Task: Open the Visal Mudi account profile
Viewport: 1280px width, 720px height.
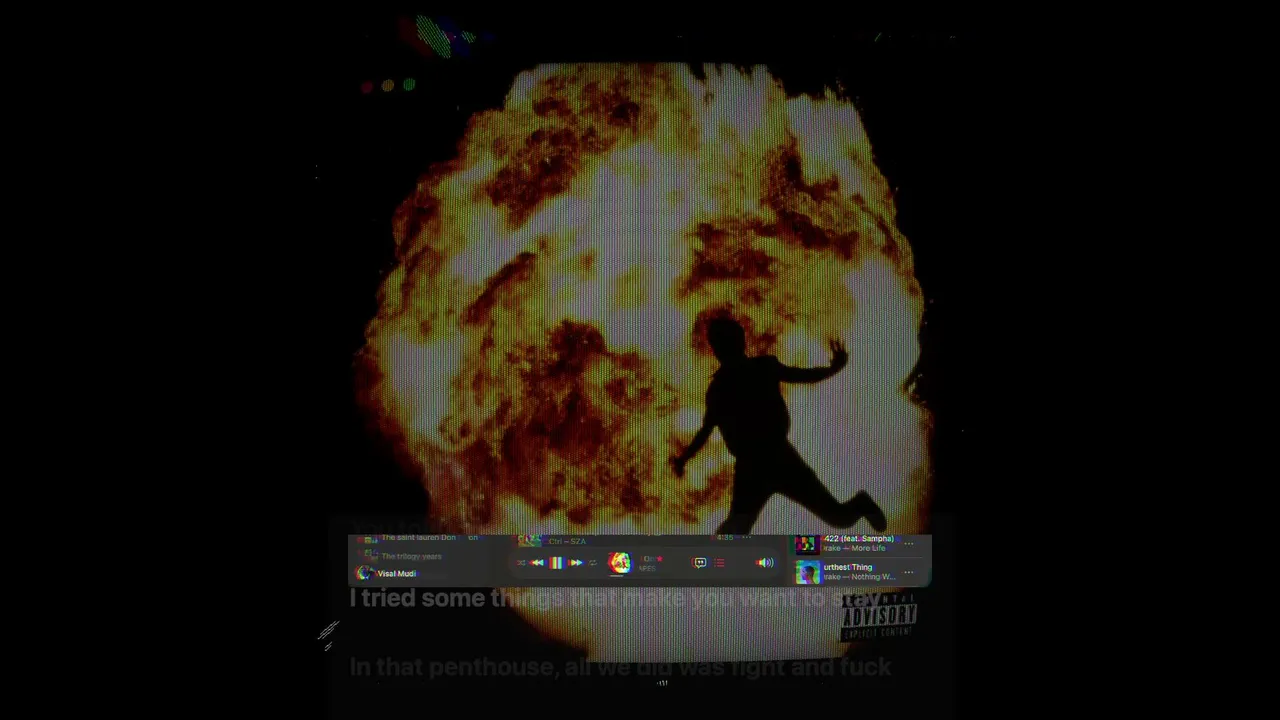Action: click(386, 574)
